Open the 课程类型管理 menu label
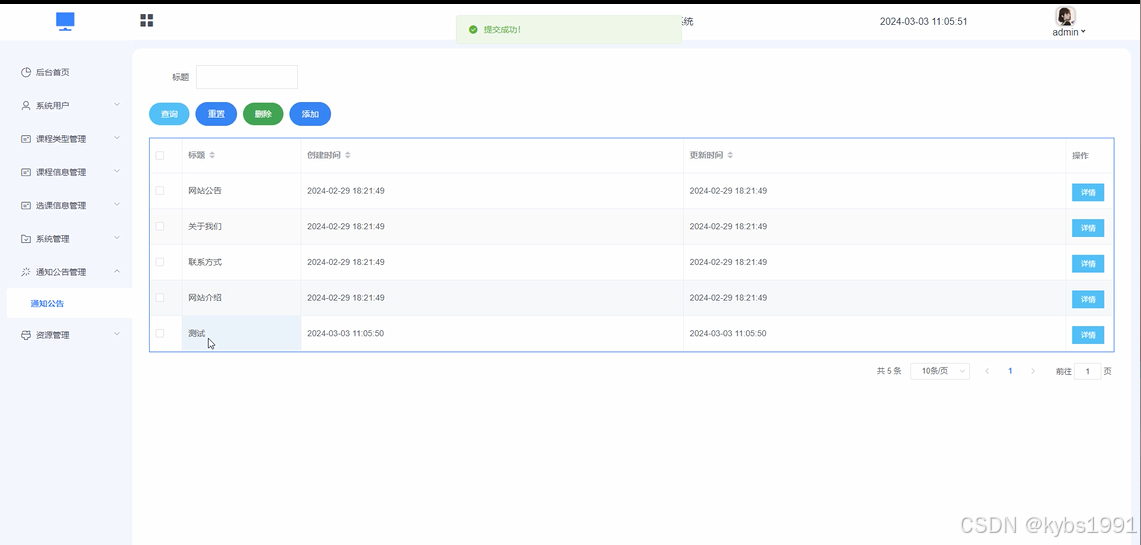Image resolution: width=1141 pixels, height=545 pixels. point(61,139)
